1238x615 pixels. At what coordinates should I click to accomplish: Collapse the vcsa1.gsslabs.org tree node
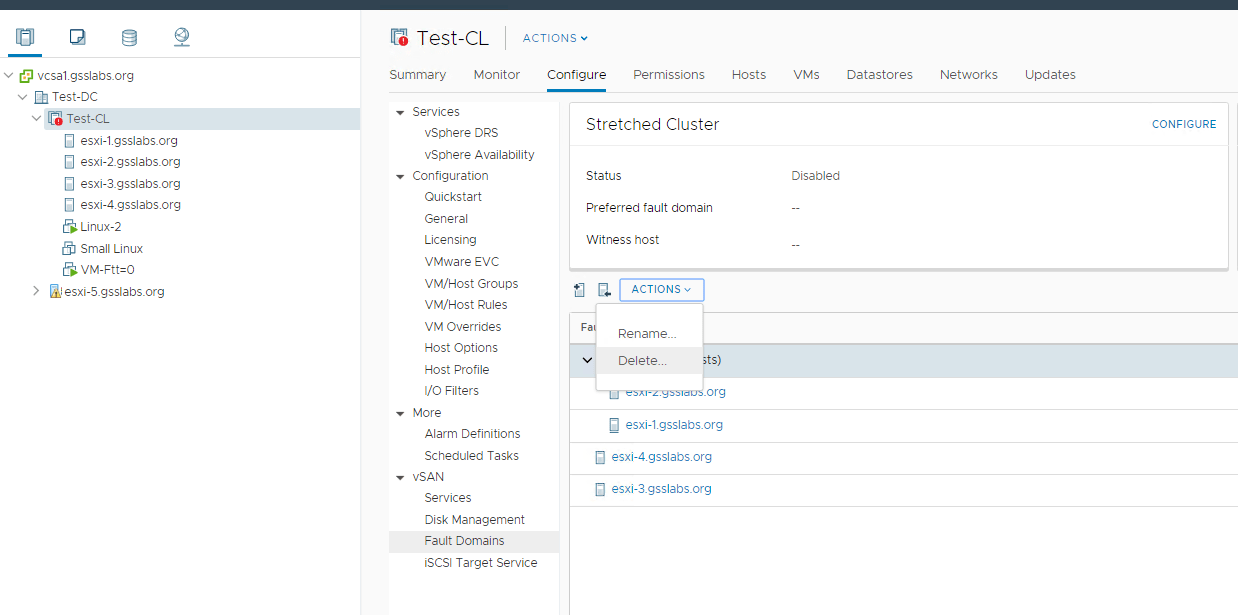(x=9, y=76)
